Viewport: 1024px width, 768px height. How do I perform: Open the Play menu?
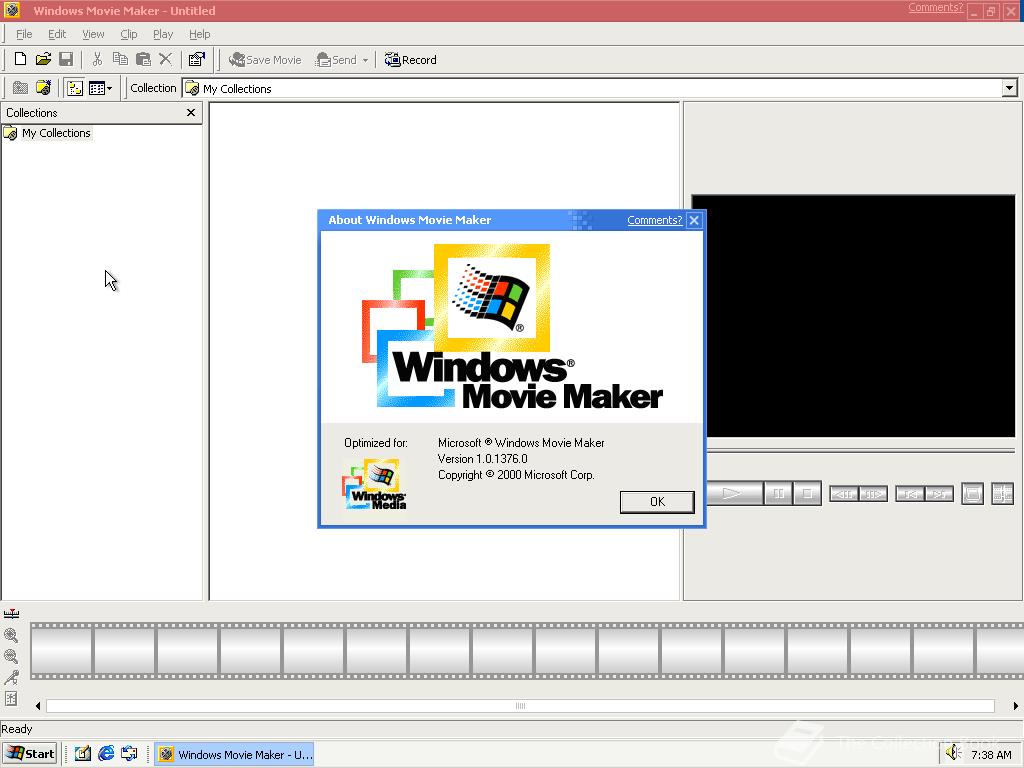coord(163,34)
